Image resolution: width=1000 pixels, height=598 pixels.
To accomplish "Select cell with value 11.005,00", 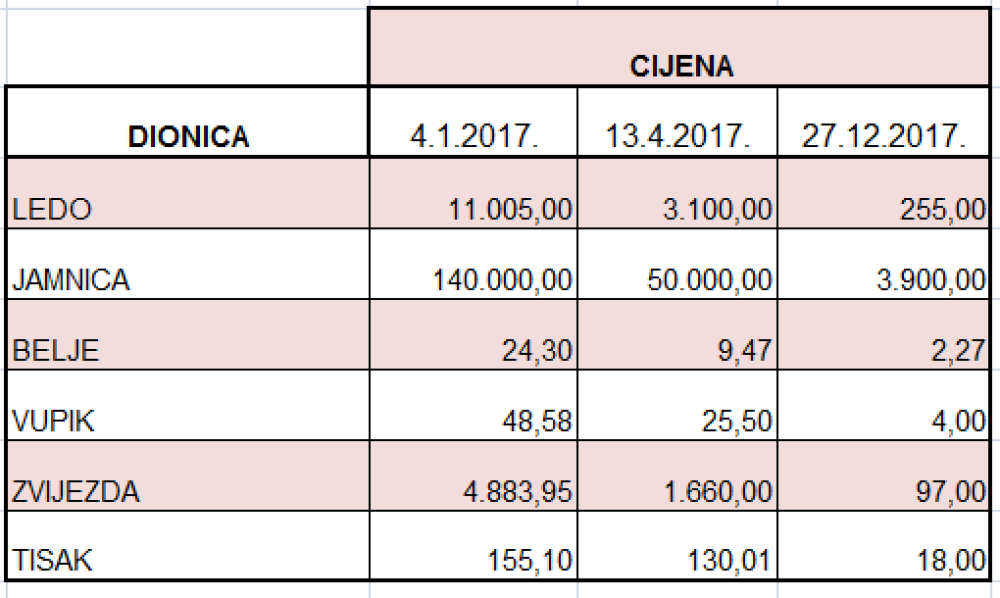I will 473,193.
